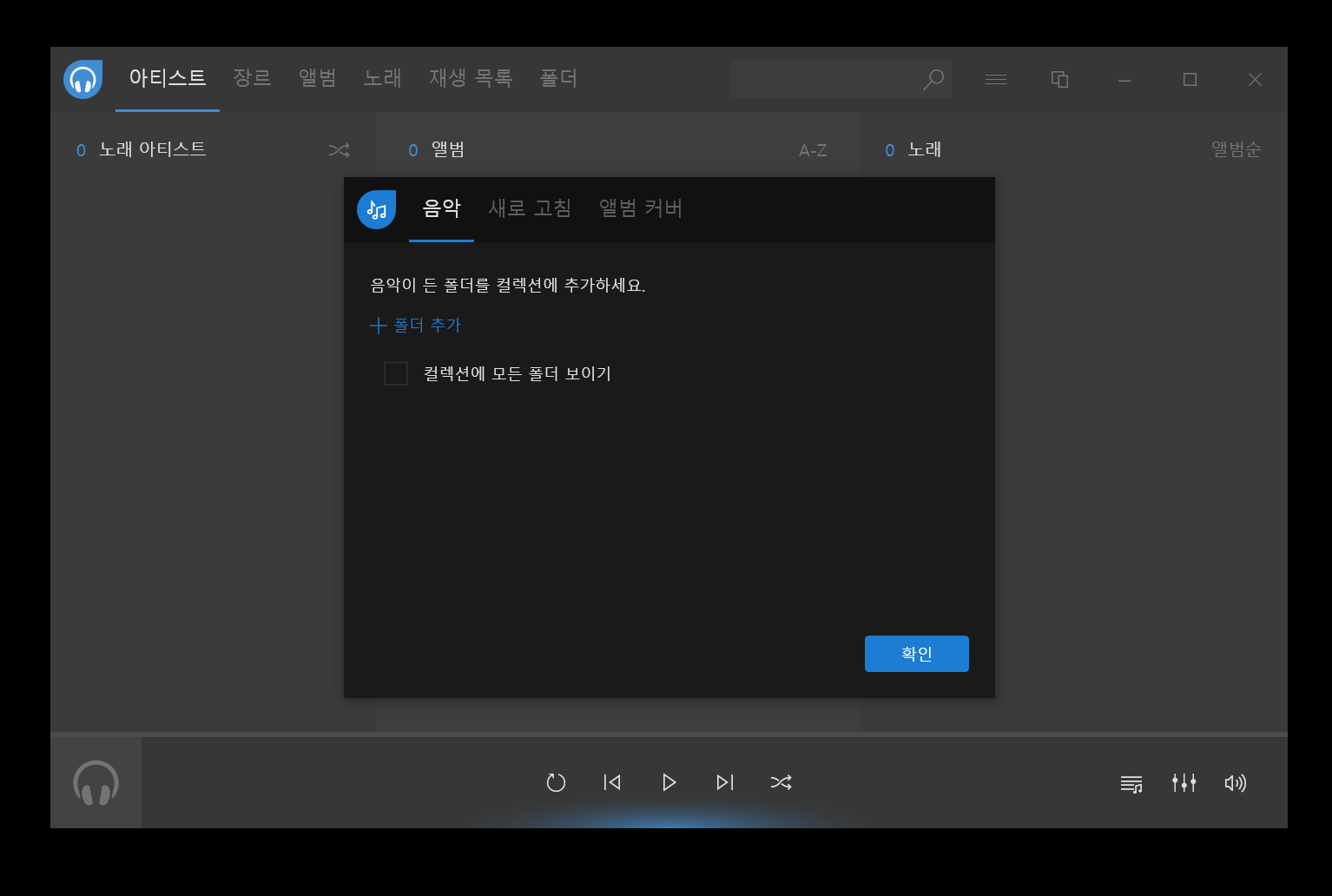
Task: Switch to the 아티스트 tab
Action: (168, 78)
